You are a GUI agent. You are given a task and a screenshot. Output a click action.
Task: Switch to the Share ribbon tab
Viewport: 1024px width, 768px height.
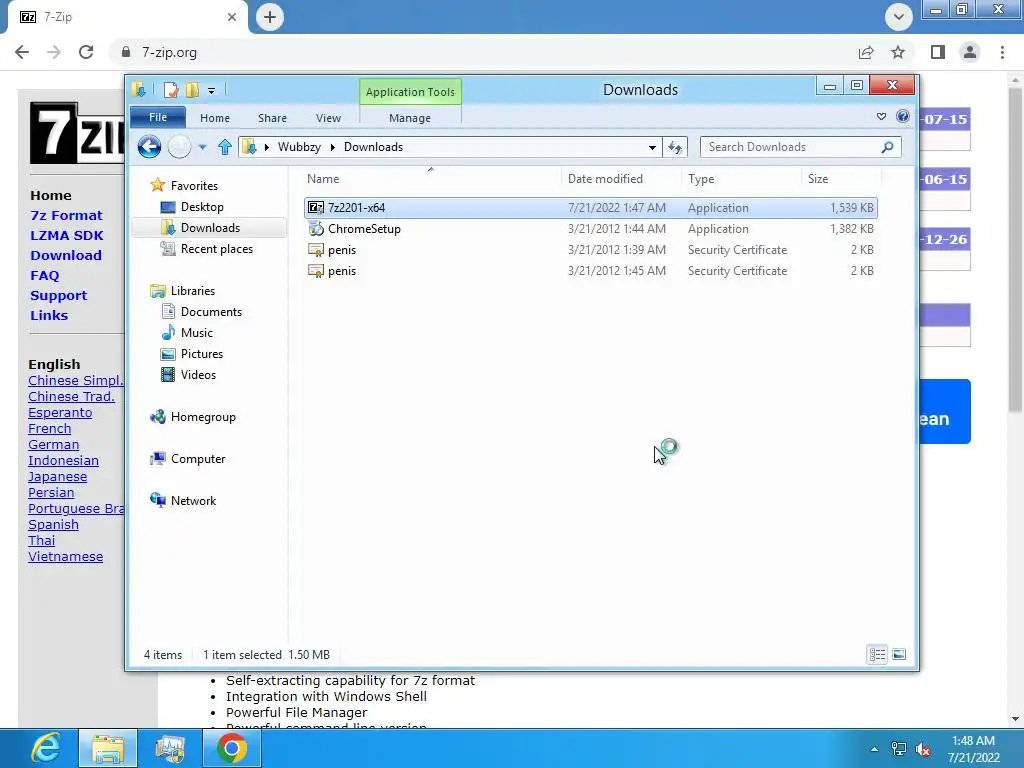(x=272, y=118)
